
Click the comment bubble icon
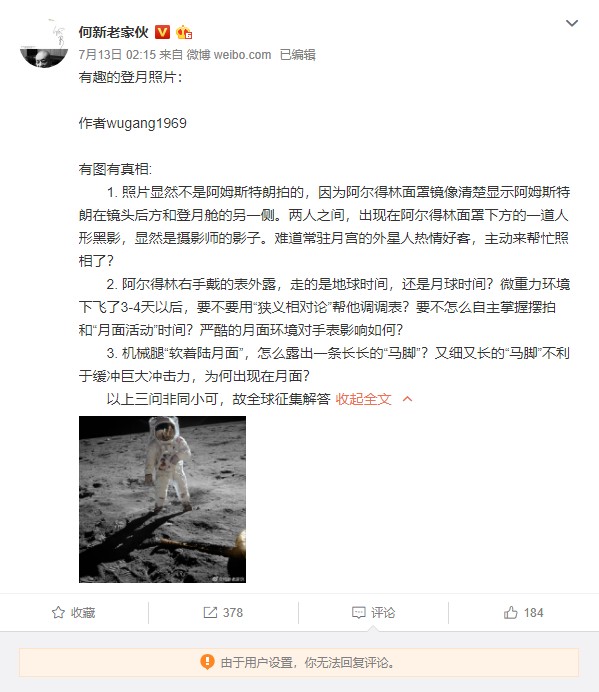pyautogui.click(x=358, y=613)
